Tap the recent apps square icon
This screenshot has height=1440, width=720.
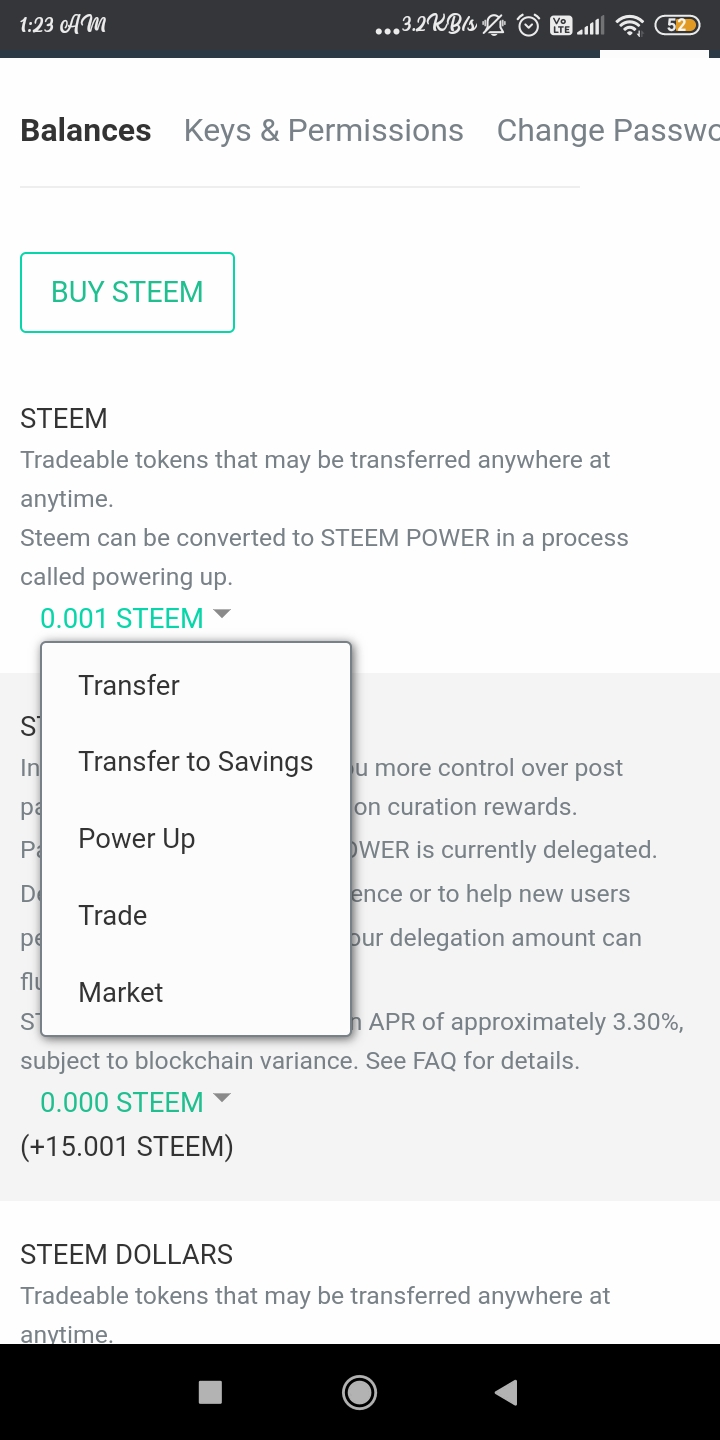(x=210, y=1392)
